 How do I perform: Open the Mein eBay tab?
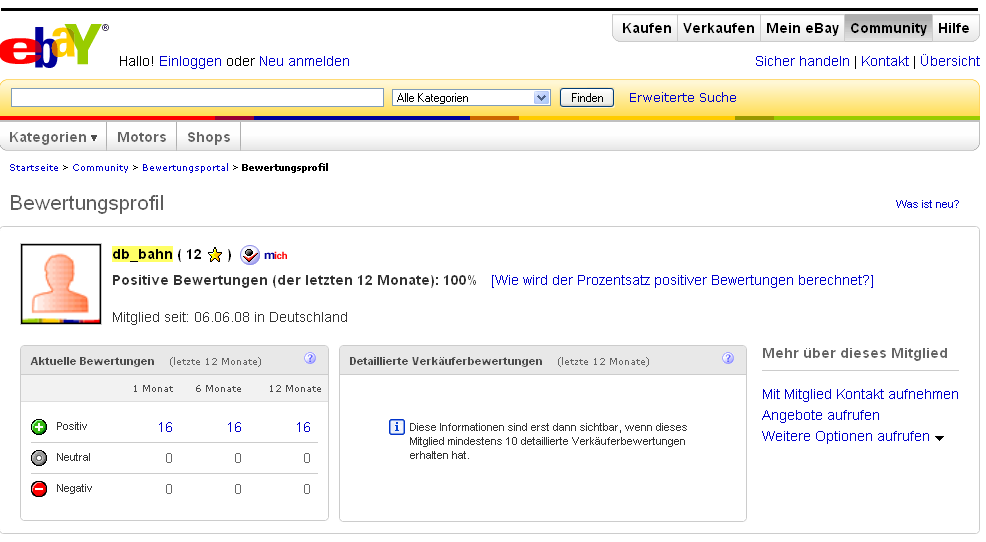[802, 28]
